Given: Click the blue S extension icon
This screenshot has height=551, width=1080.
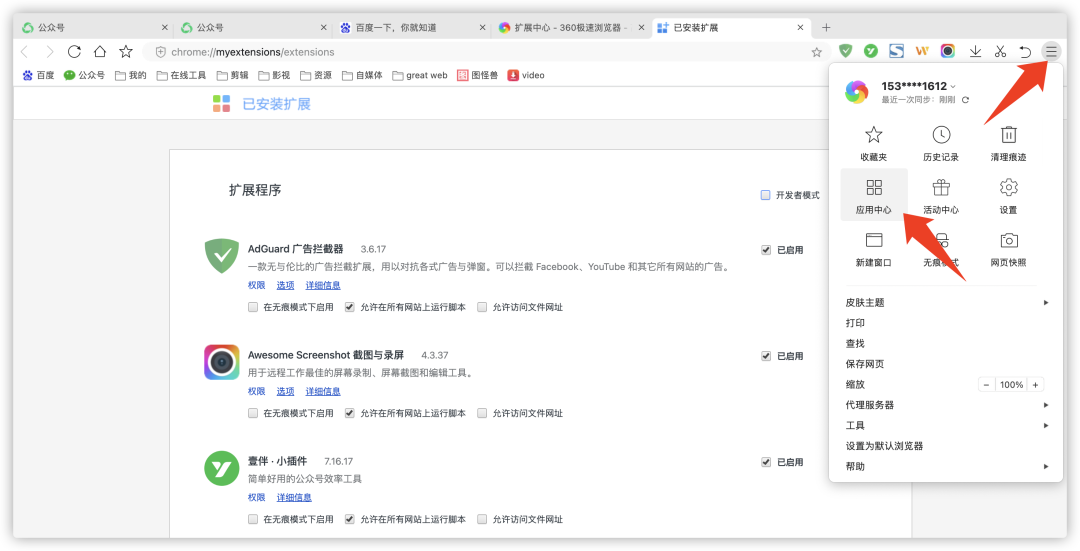Looking at the screenshot, I should click(896, 50).
